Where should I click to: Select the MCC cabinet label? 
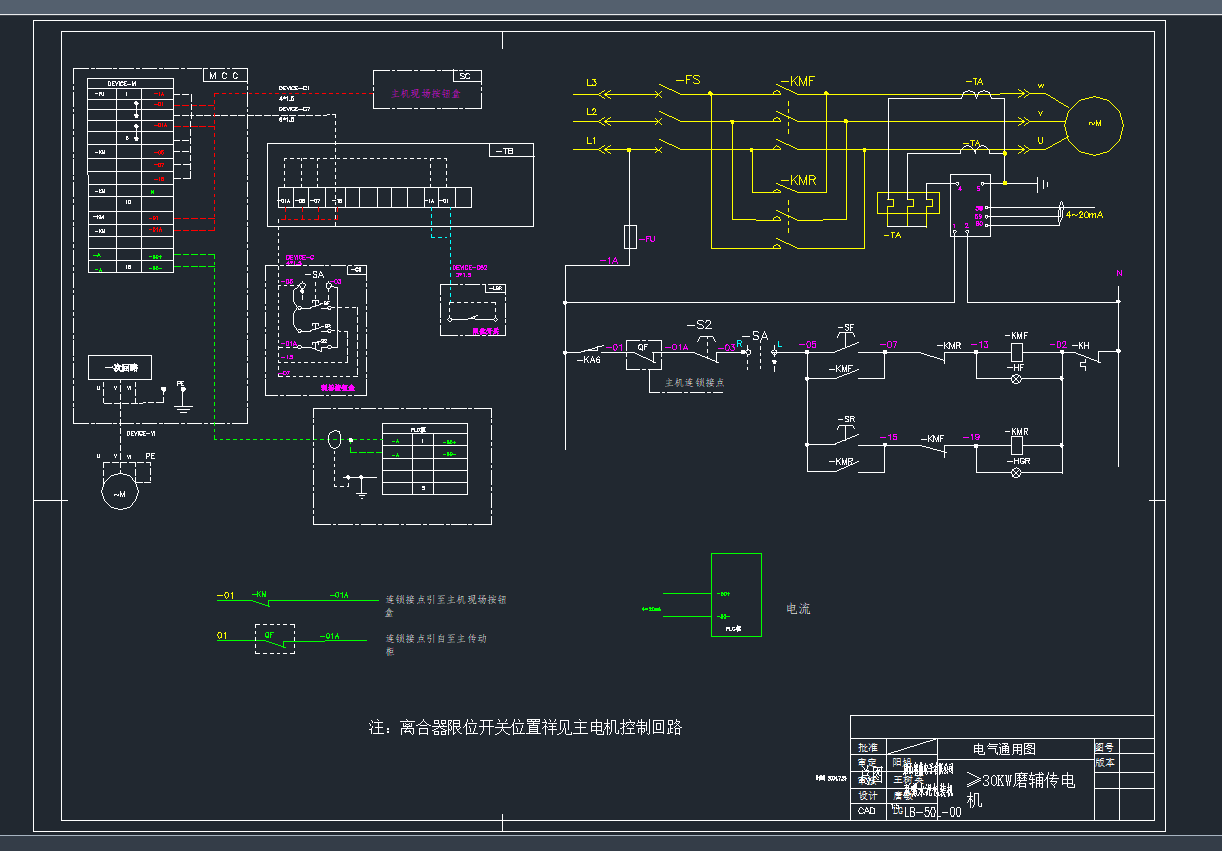point(225,75)
